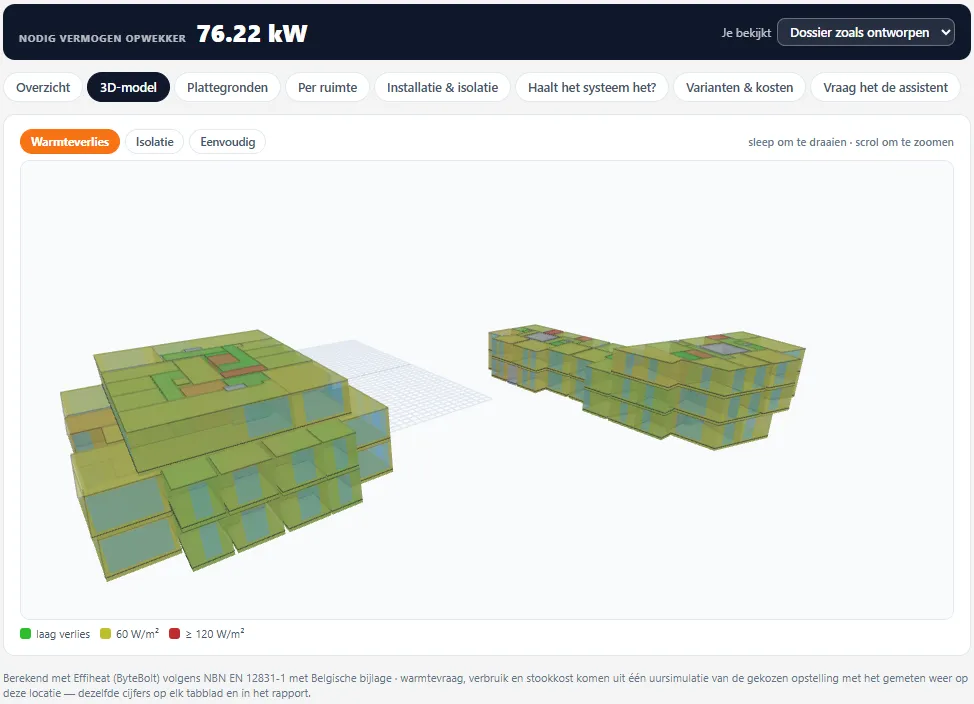Go to Installatie & isolatie tab
Viewport: 974px width, 704px height.
[x=442, y=88]
